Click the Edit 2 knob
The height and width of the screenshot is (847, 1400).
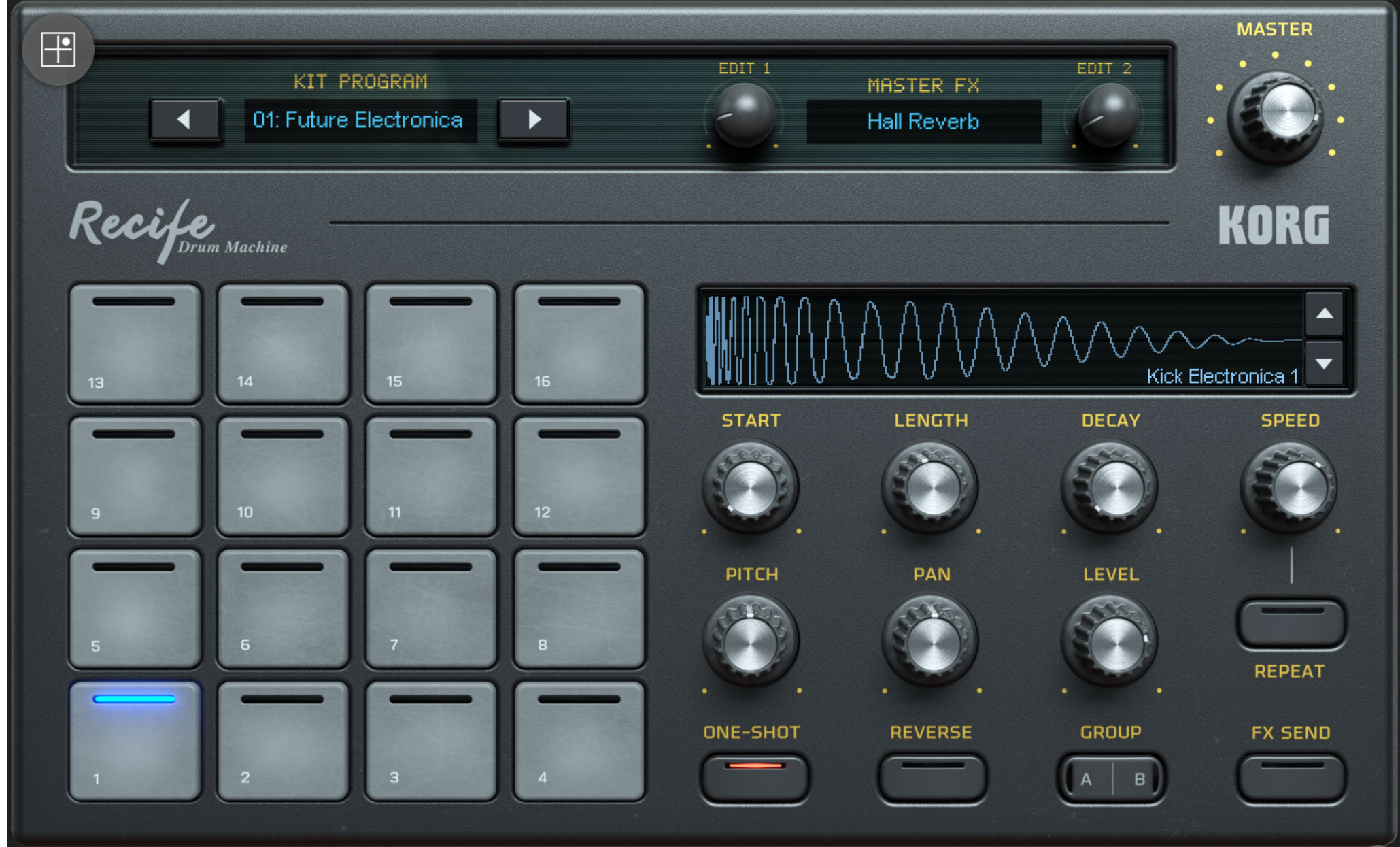1108,114
